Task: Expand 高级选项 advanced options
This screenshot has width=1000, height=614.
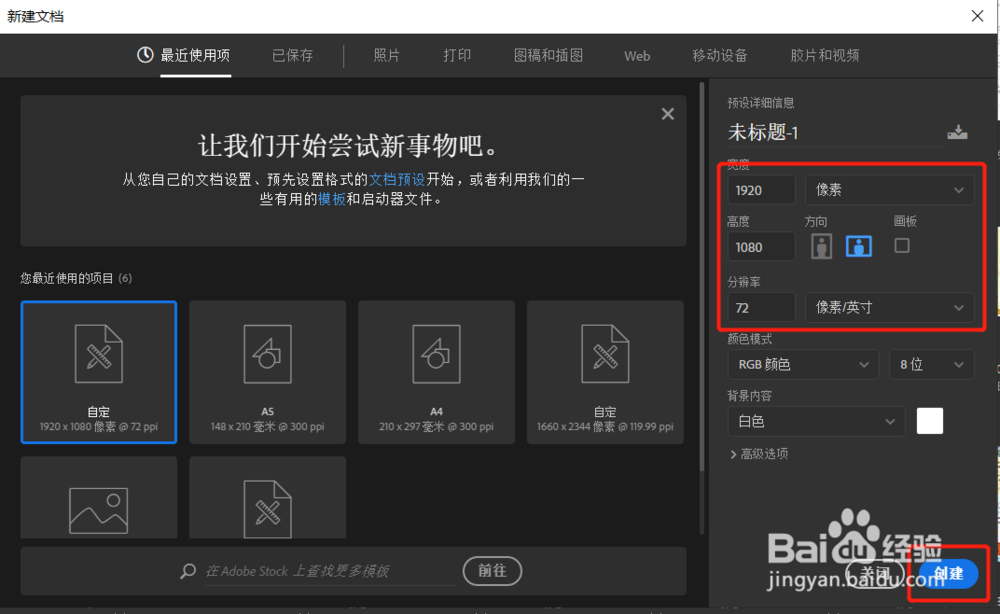Action: point(759,454)
